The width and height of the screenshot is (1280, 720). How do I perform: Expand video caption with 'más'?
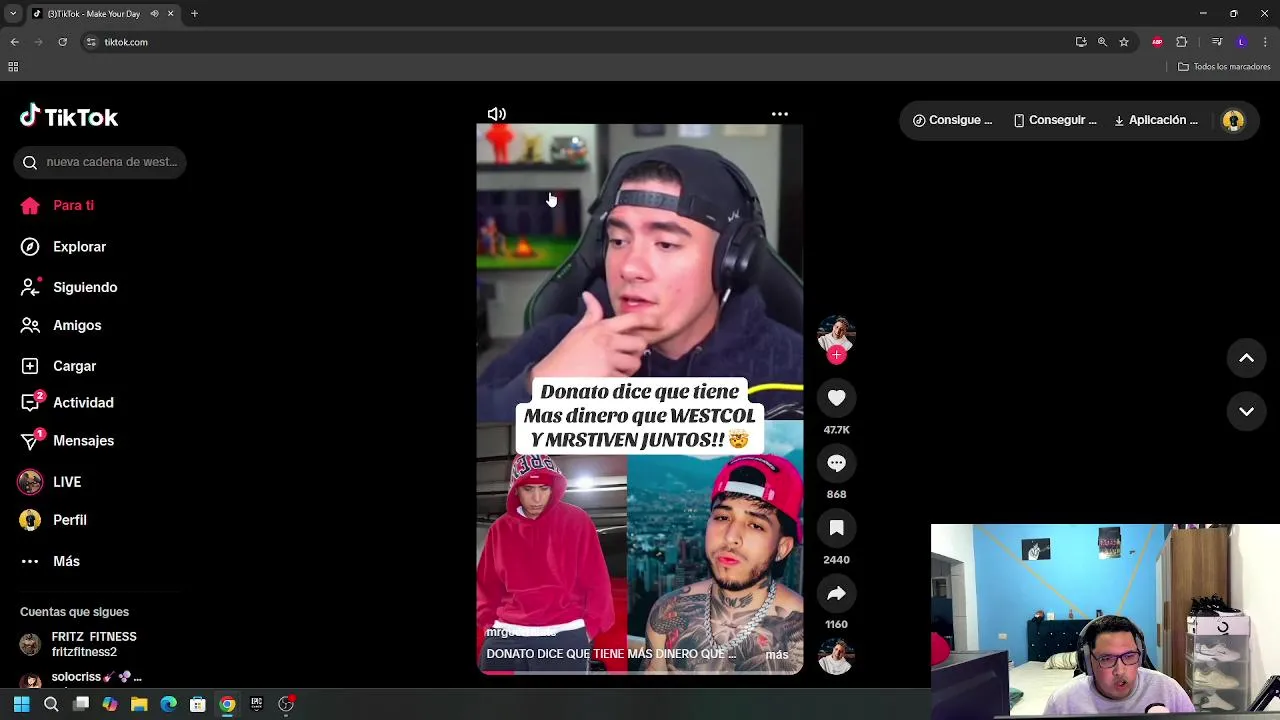(x=777, y=654)
